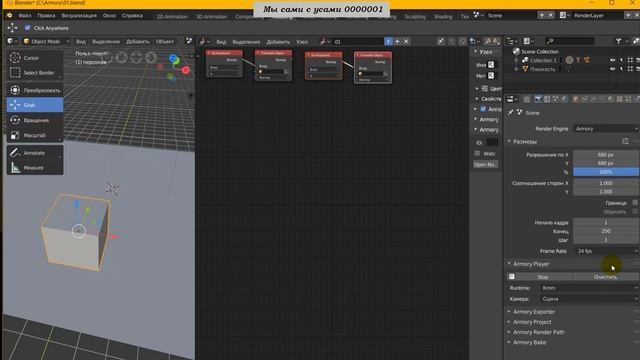The width and height of the screenshot is (640, 360).
Task: Click the outliner filter funnel icon
Action: [618, 41]
